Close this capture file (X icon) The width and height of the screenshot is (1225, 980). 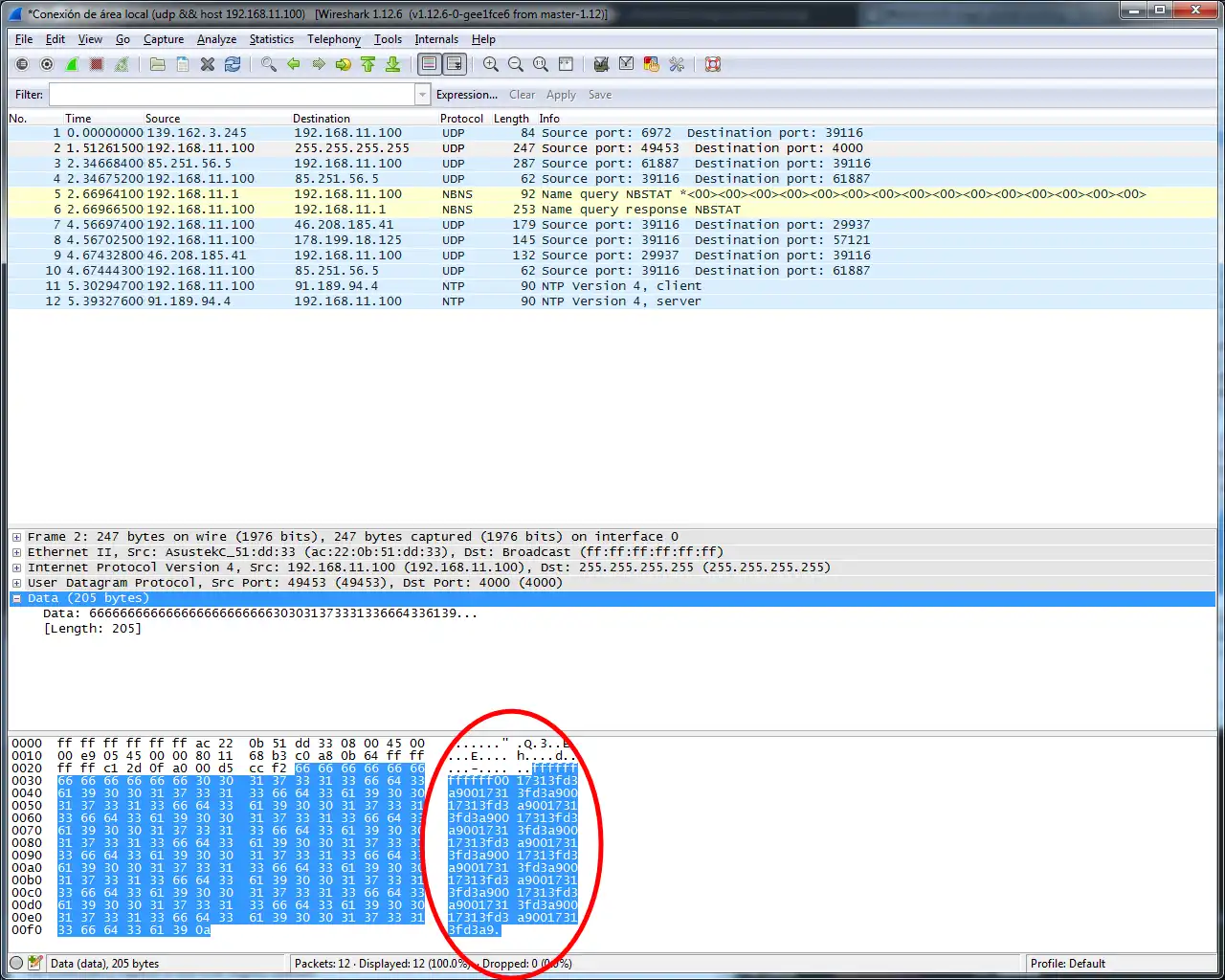tap(208, 64)
